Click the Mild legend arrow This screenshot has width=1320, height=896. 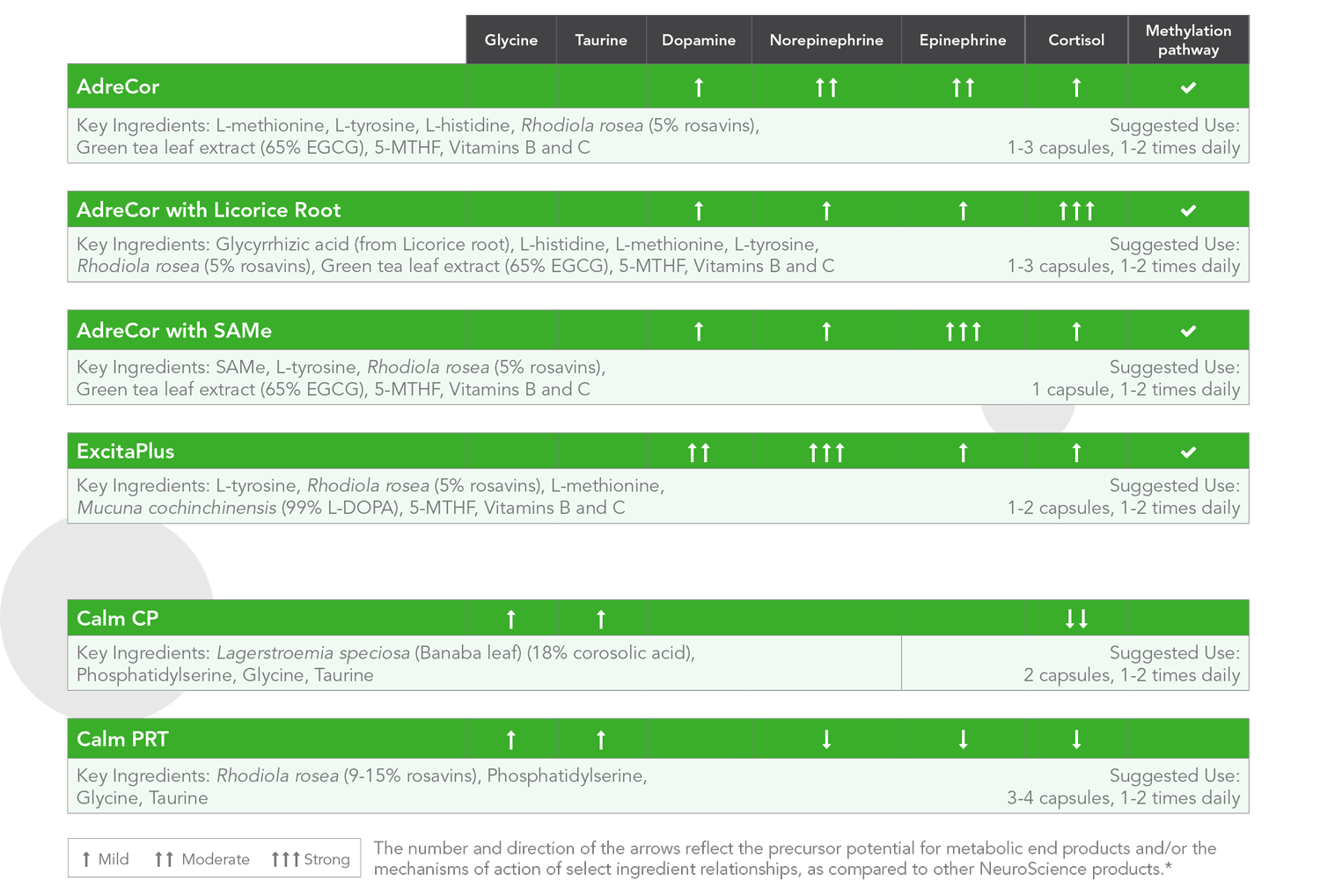(86, 859)
